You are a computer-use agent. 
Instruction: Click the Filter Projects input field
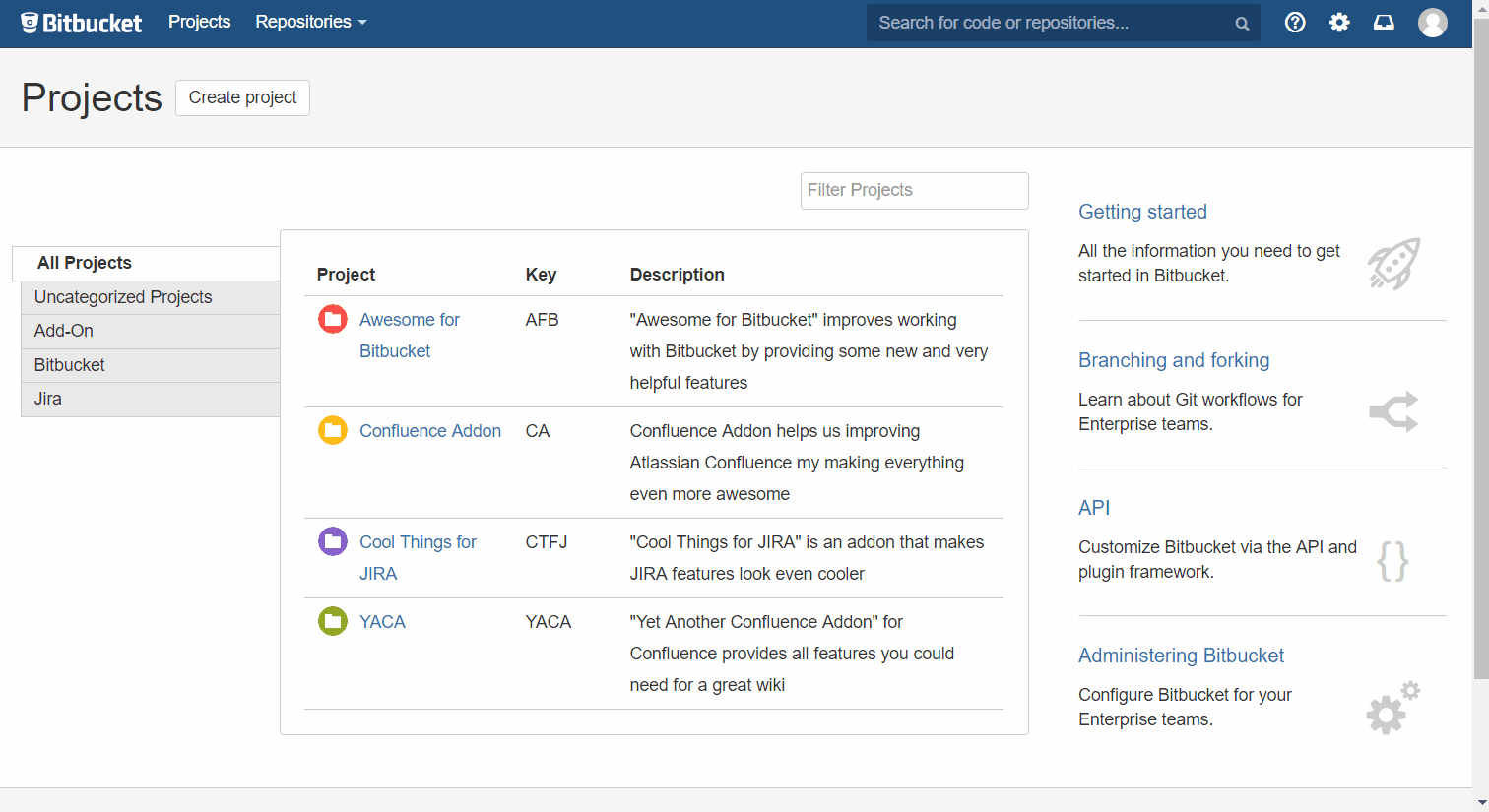(x=914, y=190)
